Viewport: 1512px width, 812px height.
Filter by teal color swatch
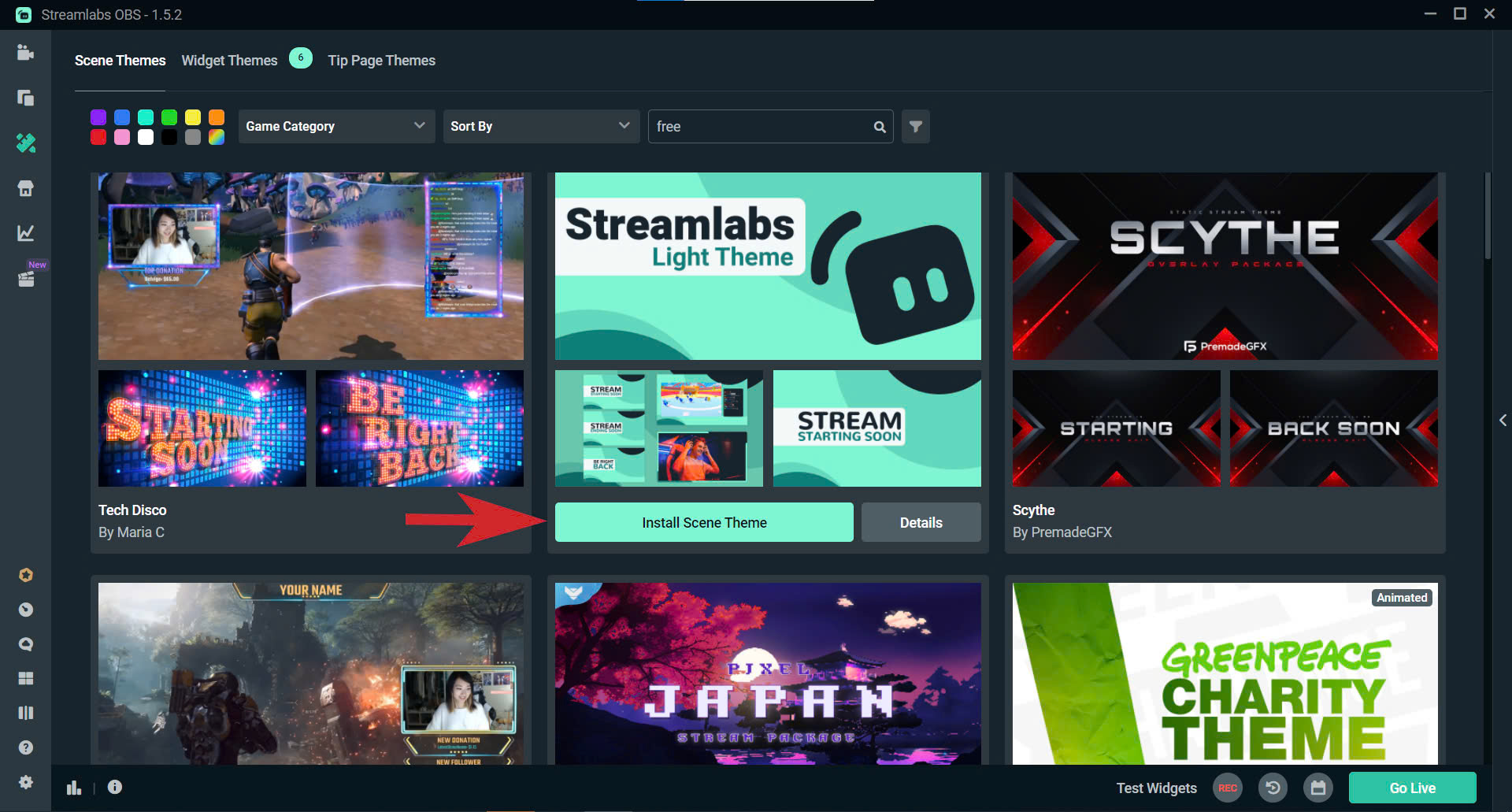[146, 117]
